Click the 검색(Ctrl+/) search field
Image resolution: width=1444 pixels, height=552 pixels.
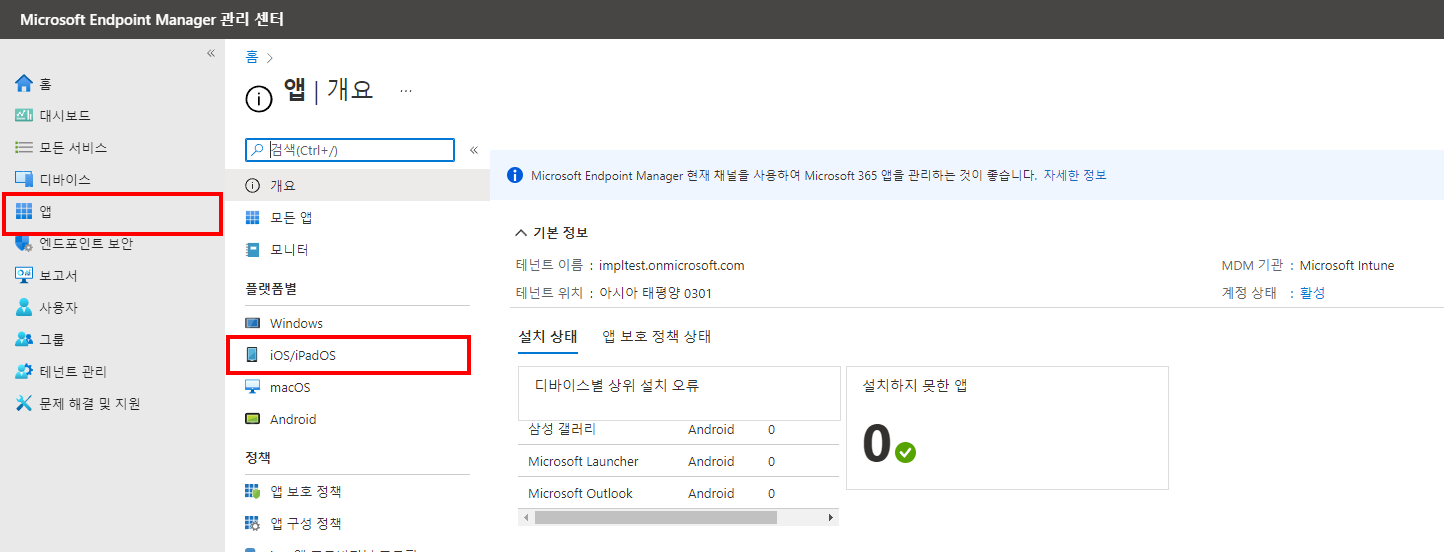click(x=350, y=150)
